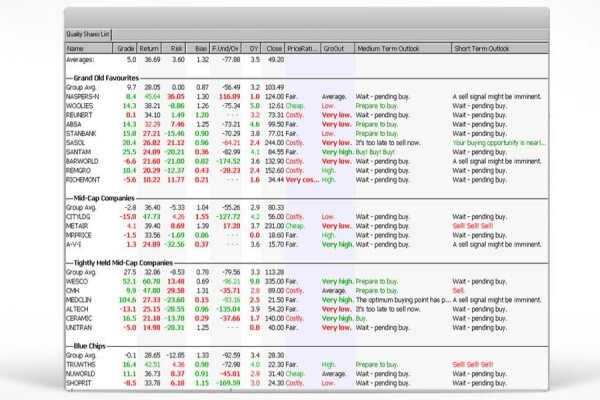Select the SANTAM share row
Viewport: 600px width, 400px height.
306,152
